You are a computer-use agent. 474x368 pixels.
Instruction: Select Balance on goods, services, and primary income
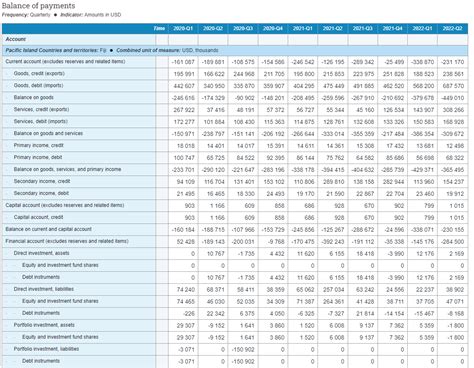67,169
